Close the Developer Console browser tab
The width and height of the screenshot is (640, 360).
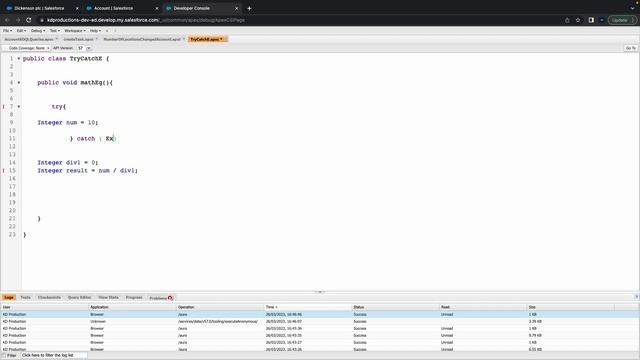[236, 8]
